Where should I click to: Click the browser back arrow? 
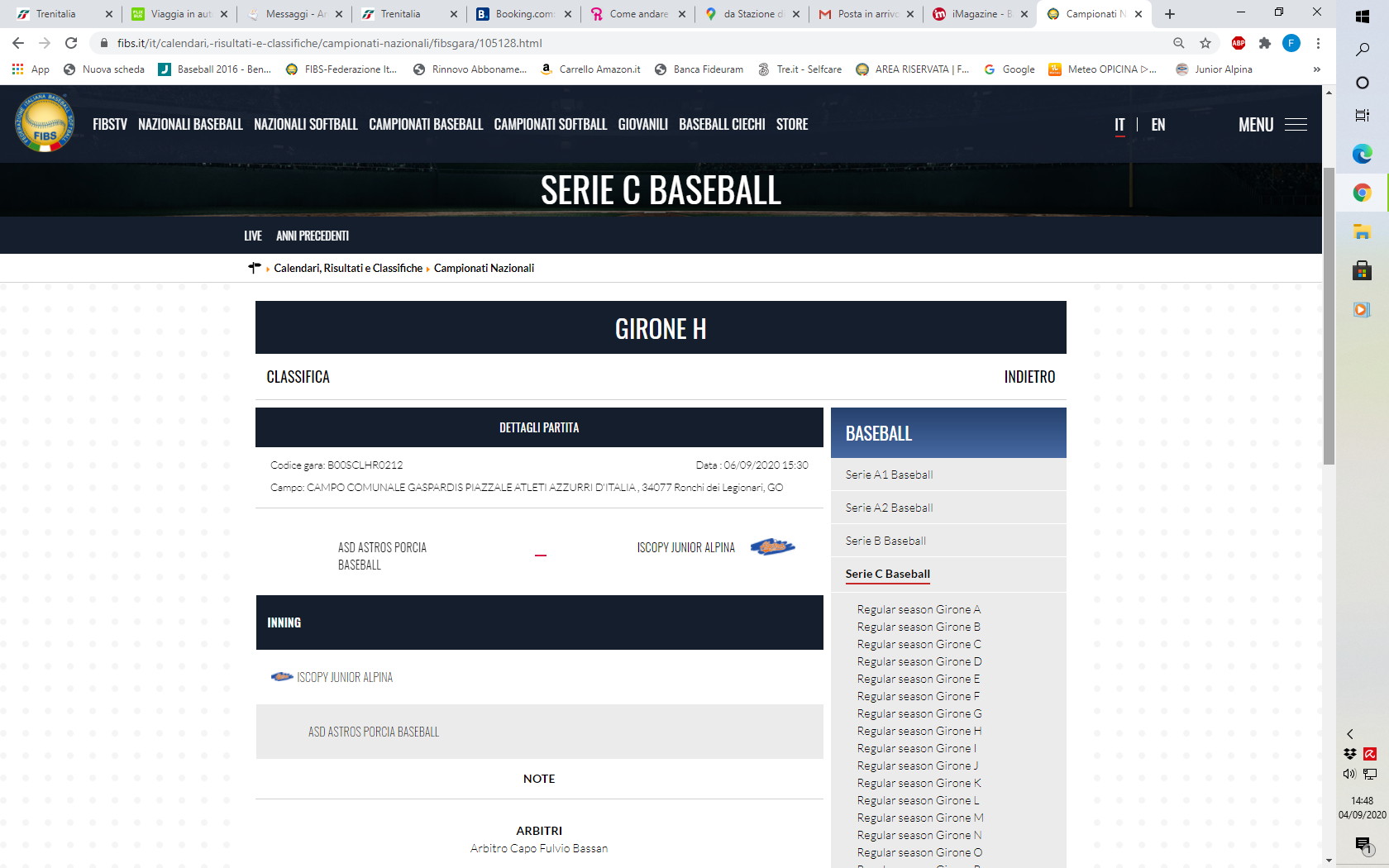click(x=18, y=43)
